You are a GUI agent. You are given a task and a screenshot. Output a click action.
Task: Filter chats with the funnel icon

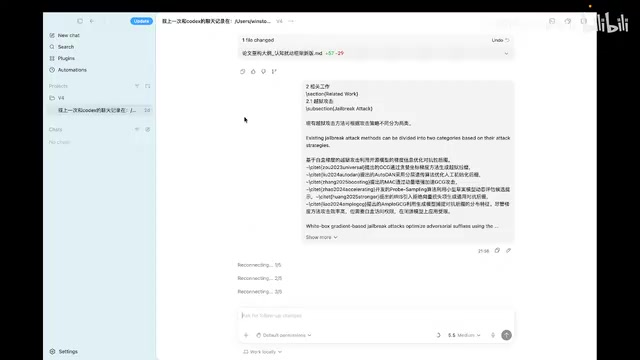[x=137, y=129]
